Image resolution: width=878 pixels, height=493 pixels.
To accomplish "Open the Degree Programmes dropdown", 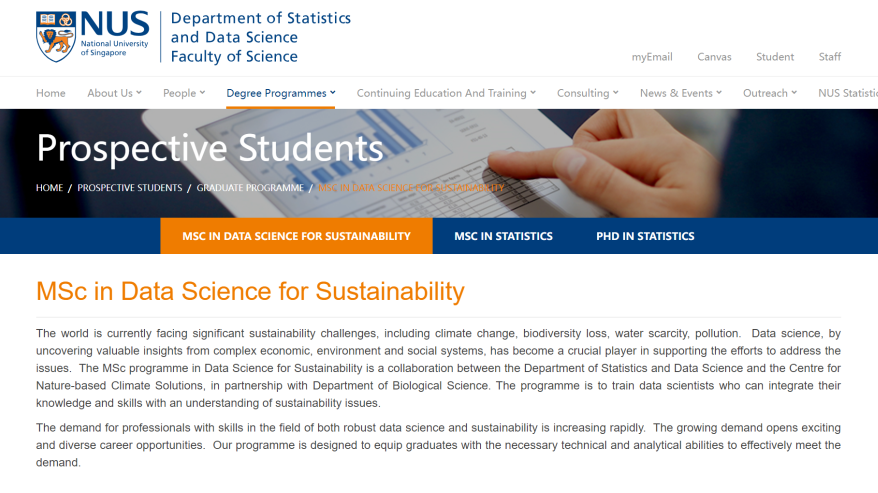I will (x=281, y=93).
